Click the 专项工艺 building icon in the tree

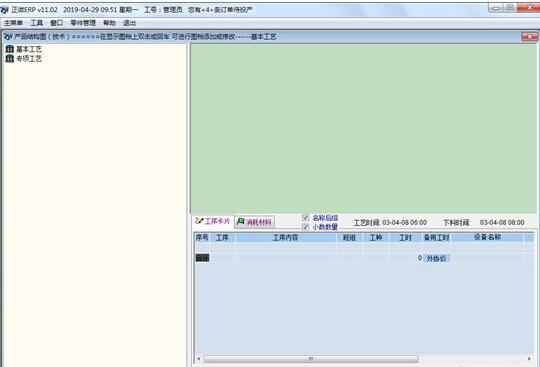tap(10, 59)
